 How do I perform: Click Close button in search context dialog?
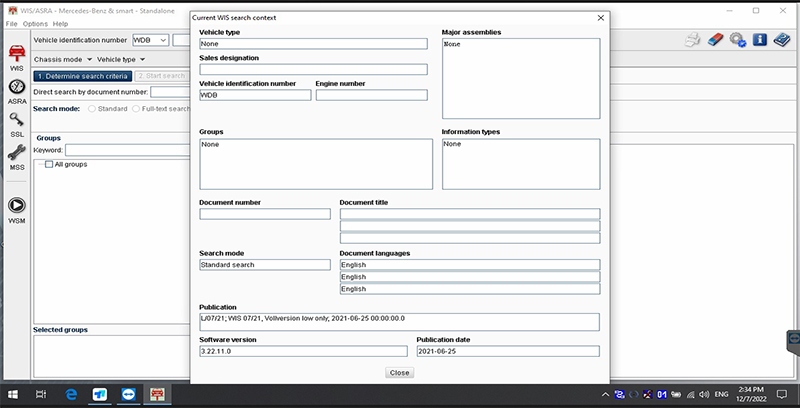(399, 373)
